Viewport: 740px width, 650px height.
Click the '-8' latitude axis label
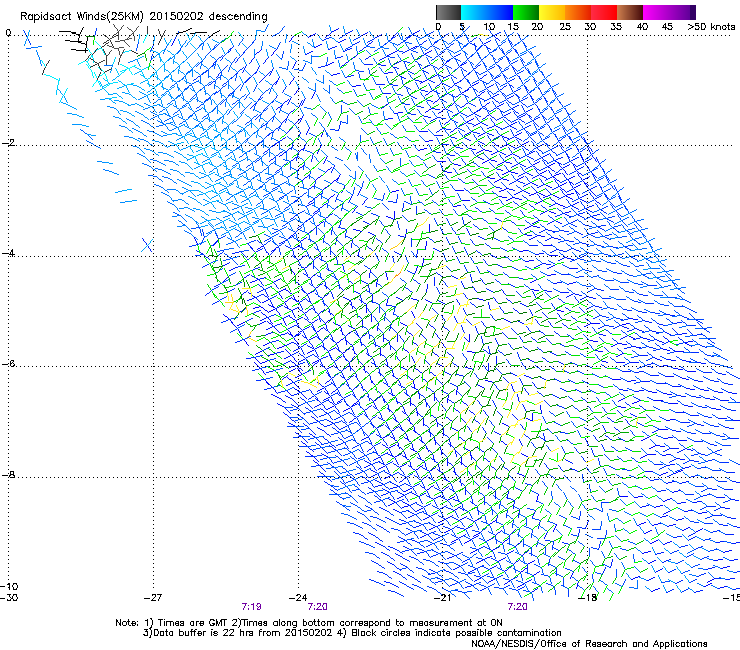8,474
